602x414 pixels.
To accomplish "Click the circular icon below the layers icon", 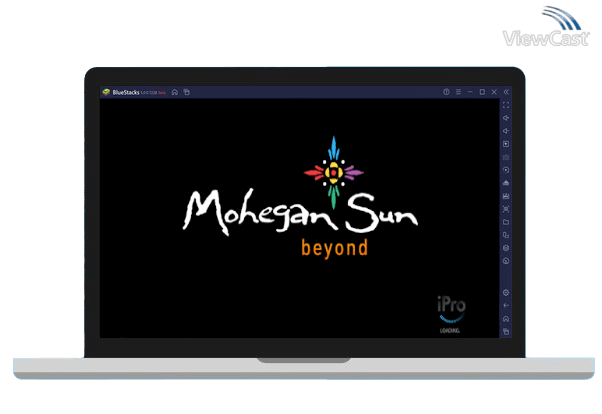I will (506, 261).
